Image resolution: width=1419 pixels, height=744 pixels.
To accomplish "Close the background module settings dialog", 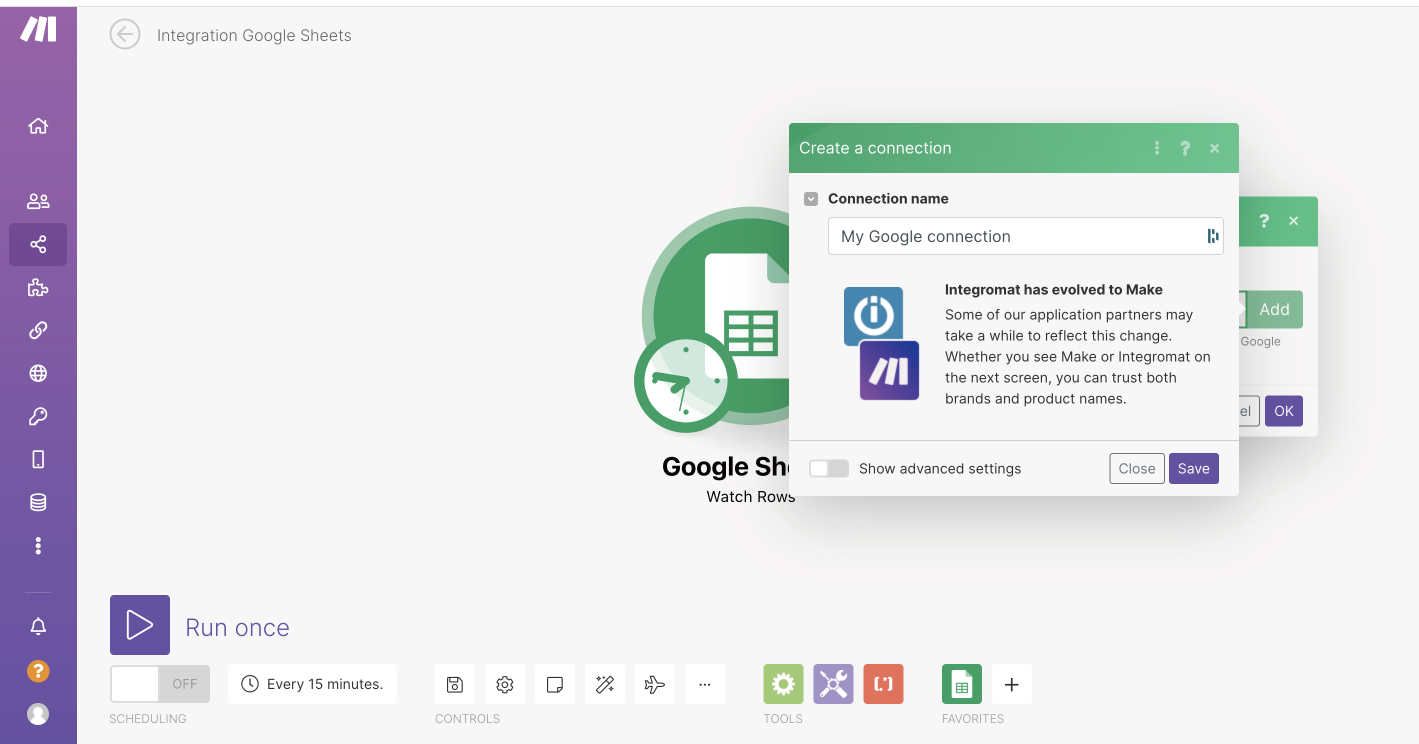I will (x=1294, y=221).
